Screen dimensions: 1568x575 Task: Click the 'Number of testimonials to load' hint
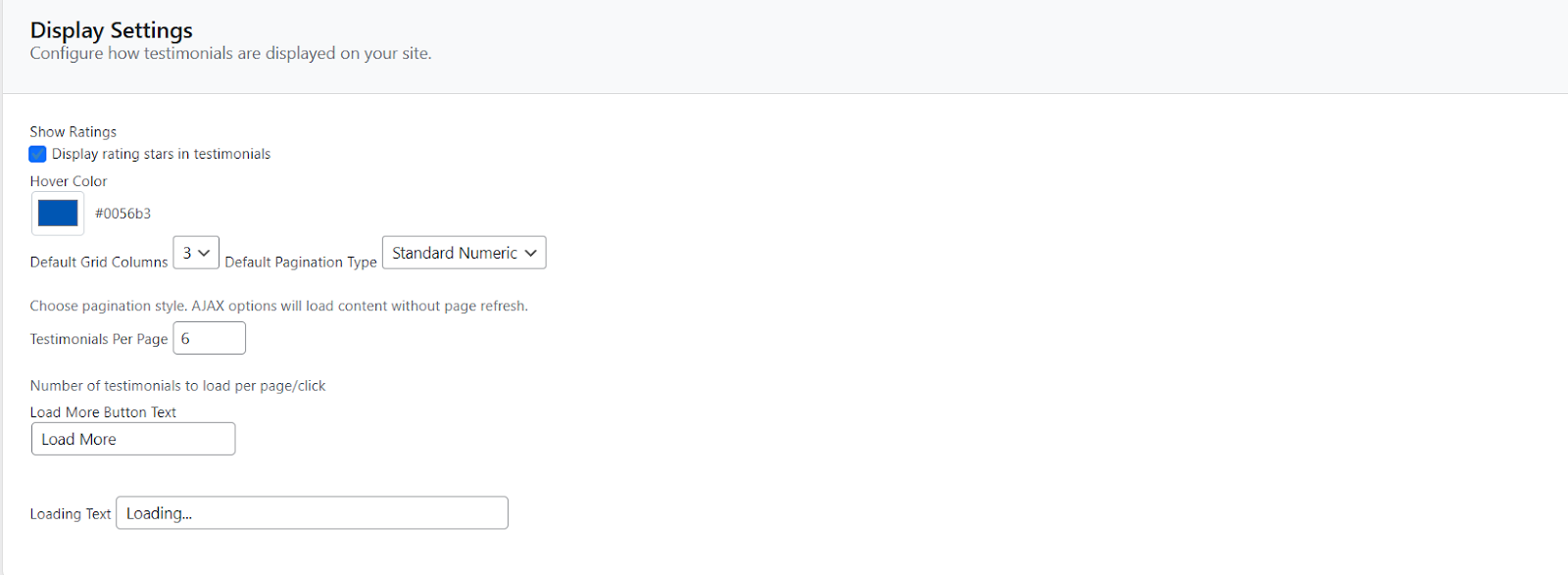[x=177, y=386]
